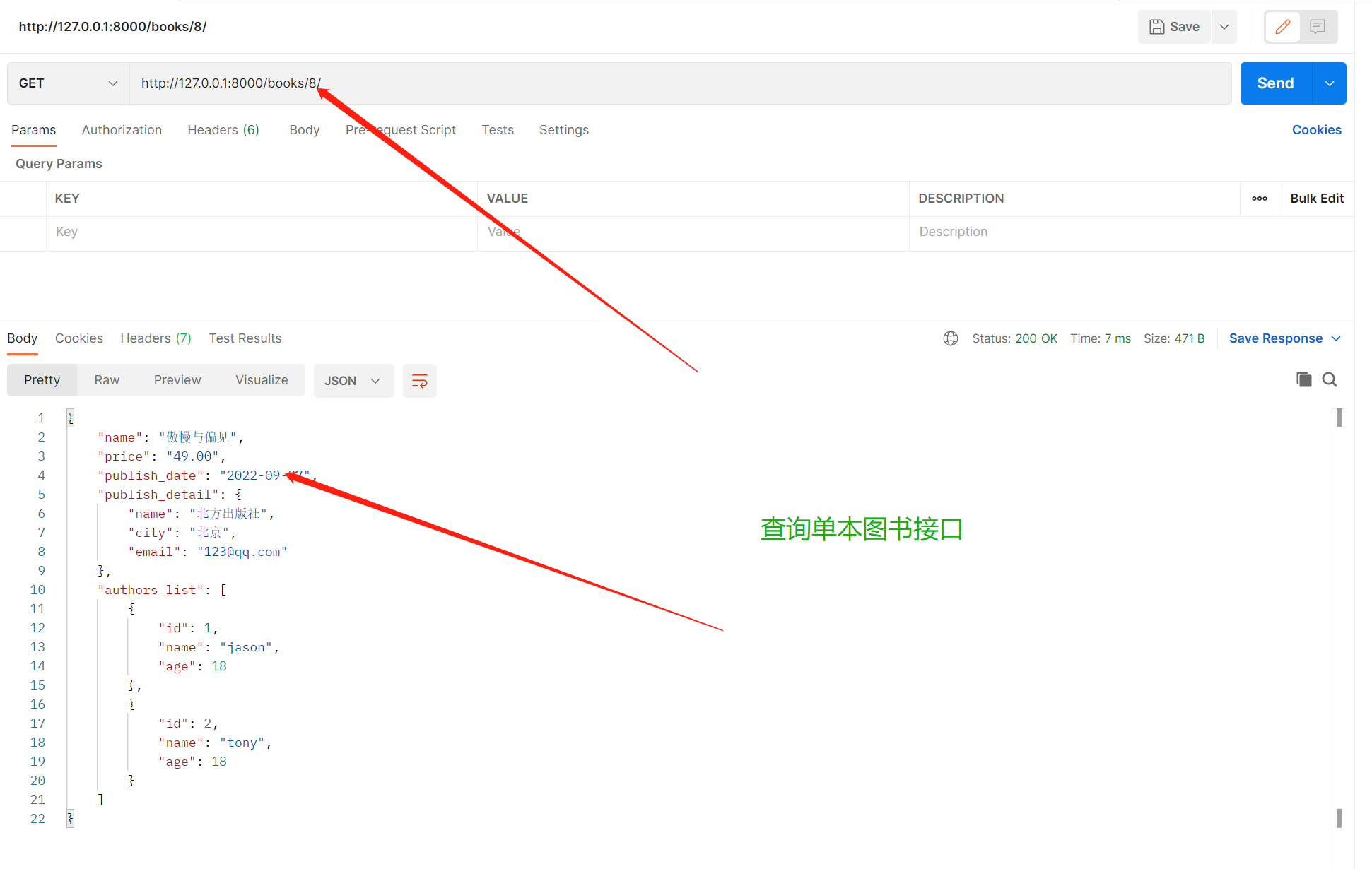
Task: Click the globe network icon
Action: 951,338
